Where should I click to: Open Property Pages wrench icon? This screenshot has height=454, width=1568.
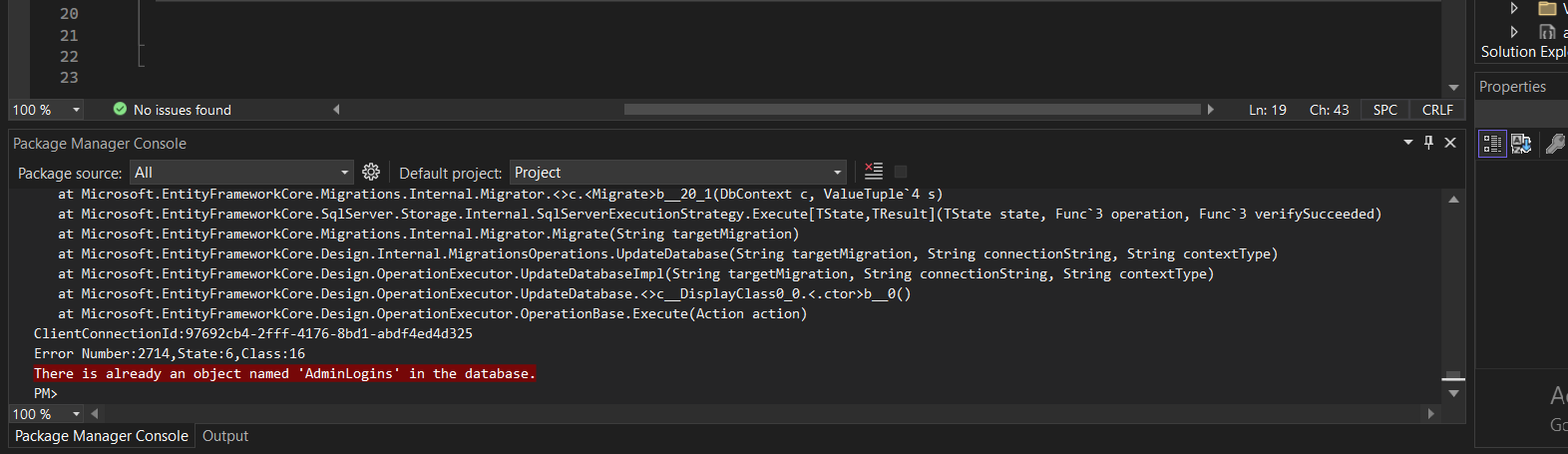point(1554,144)
